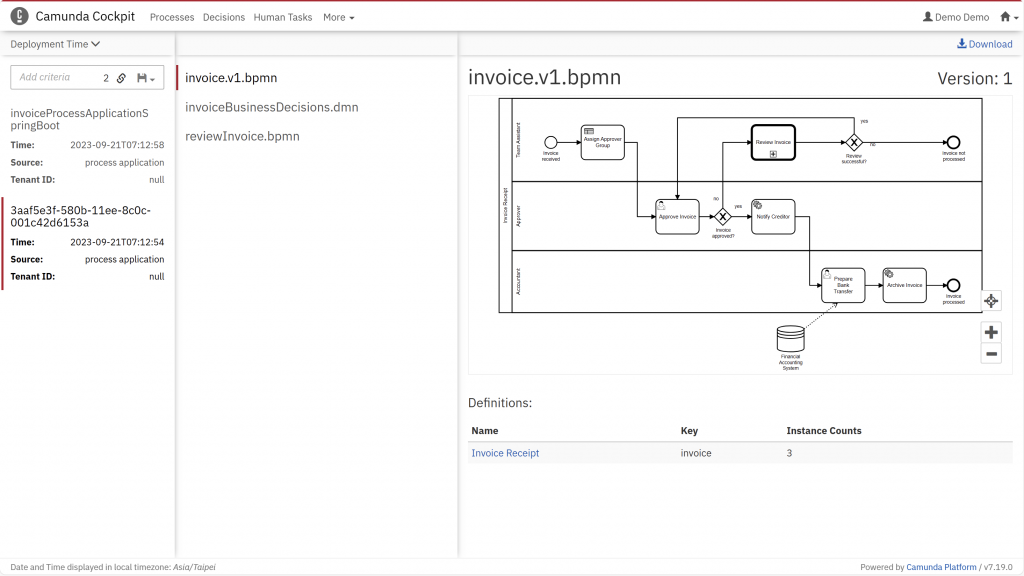1024x576 pixels.
Task: Go to the Processes page
Action: (172, 18)
